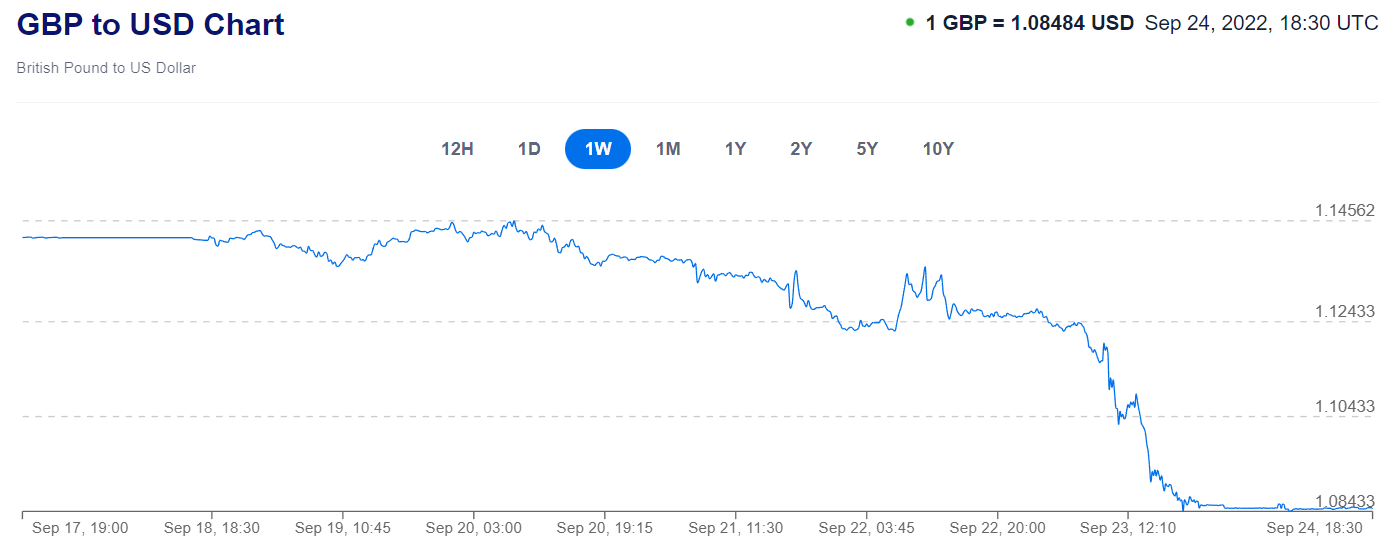Switch to the 1D range
Image resolution: width=1391 pixels, height=542 pixels.
click(529, 149)
